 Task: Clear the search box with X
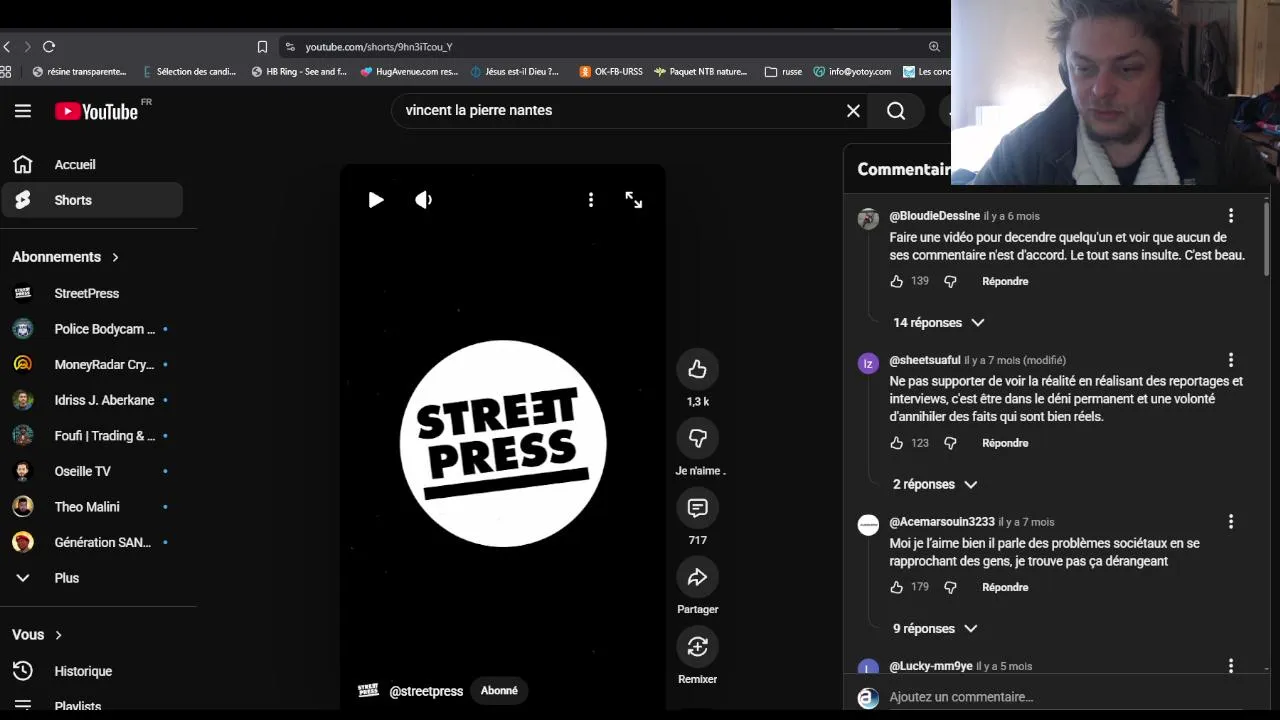[853, 111]
